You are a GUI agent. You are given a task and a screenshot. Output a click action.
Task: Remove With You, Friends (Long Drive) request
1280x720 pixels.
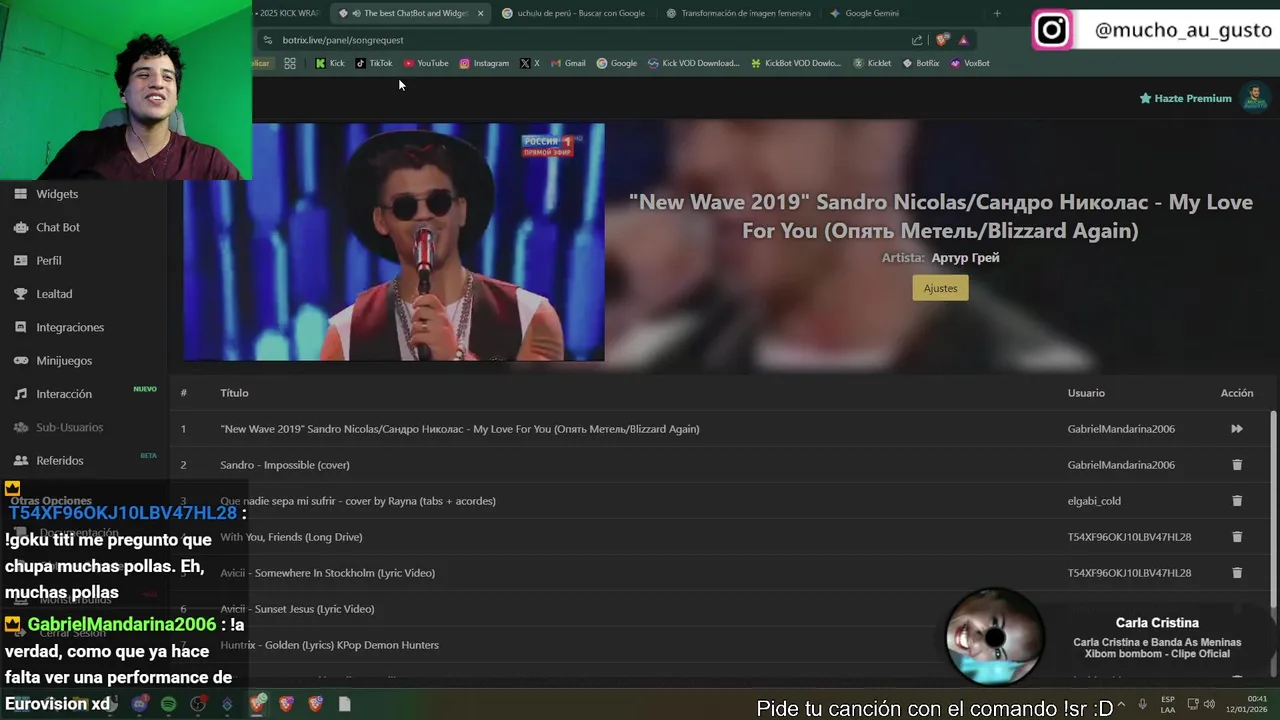tap(1237, 537)
